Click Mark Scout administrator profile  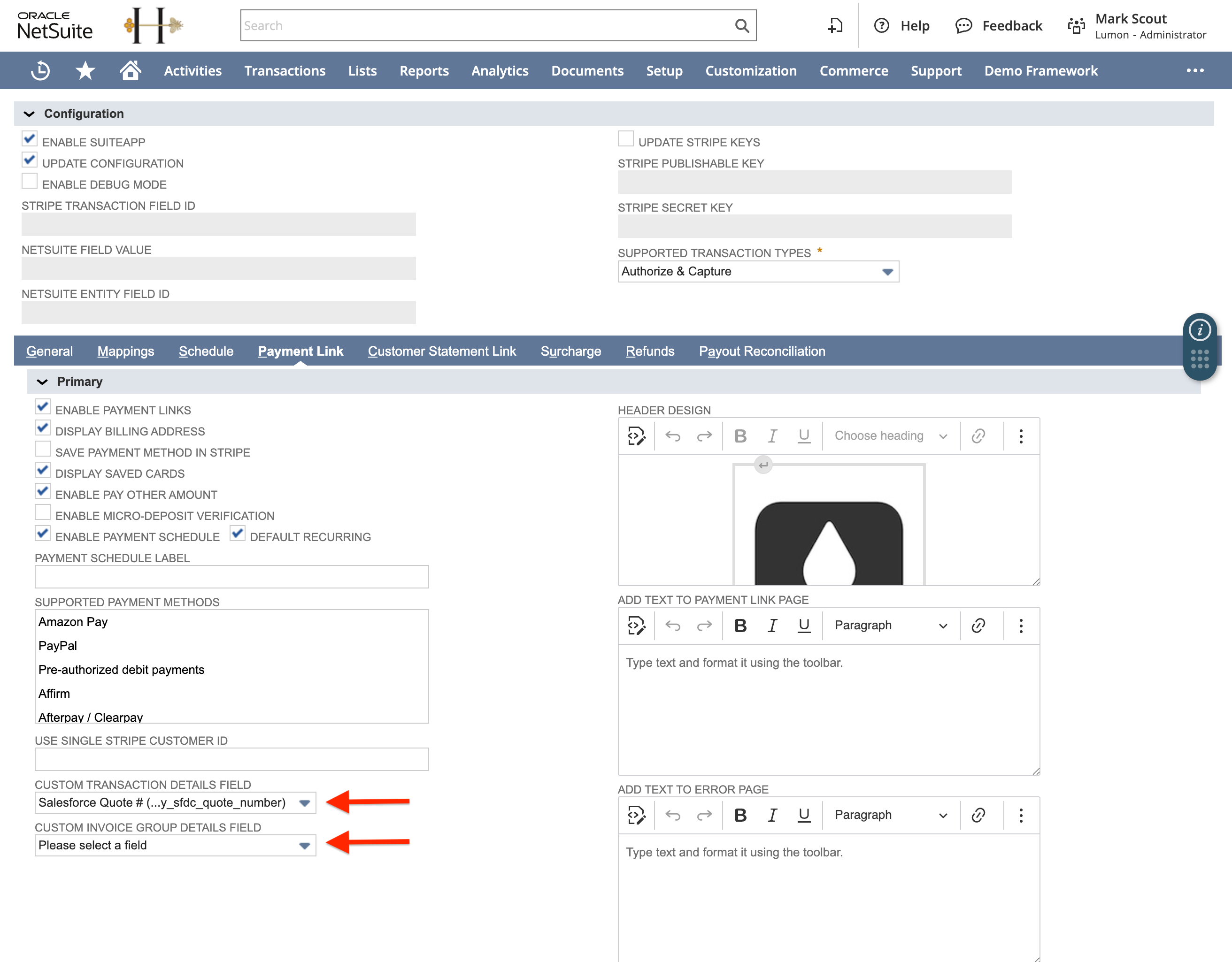click(1139, 25)
